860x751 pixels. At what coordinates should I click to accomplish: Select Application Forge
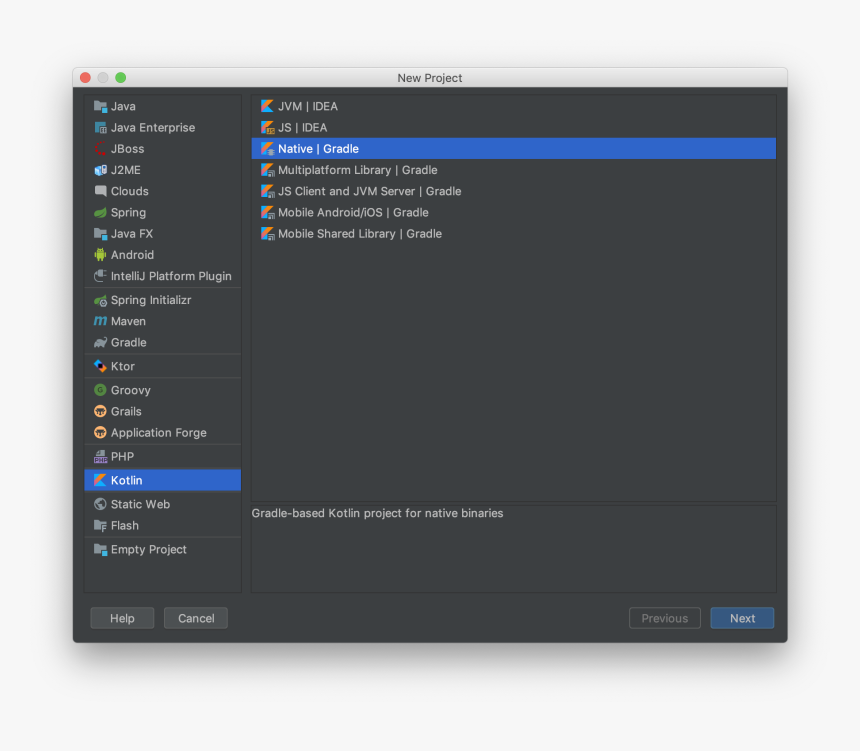(x=163, y=433)
